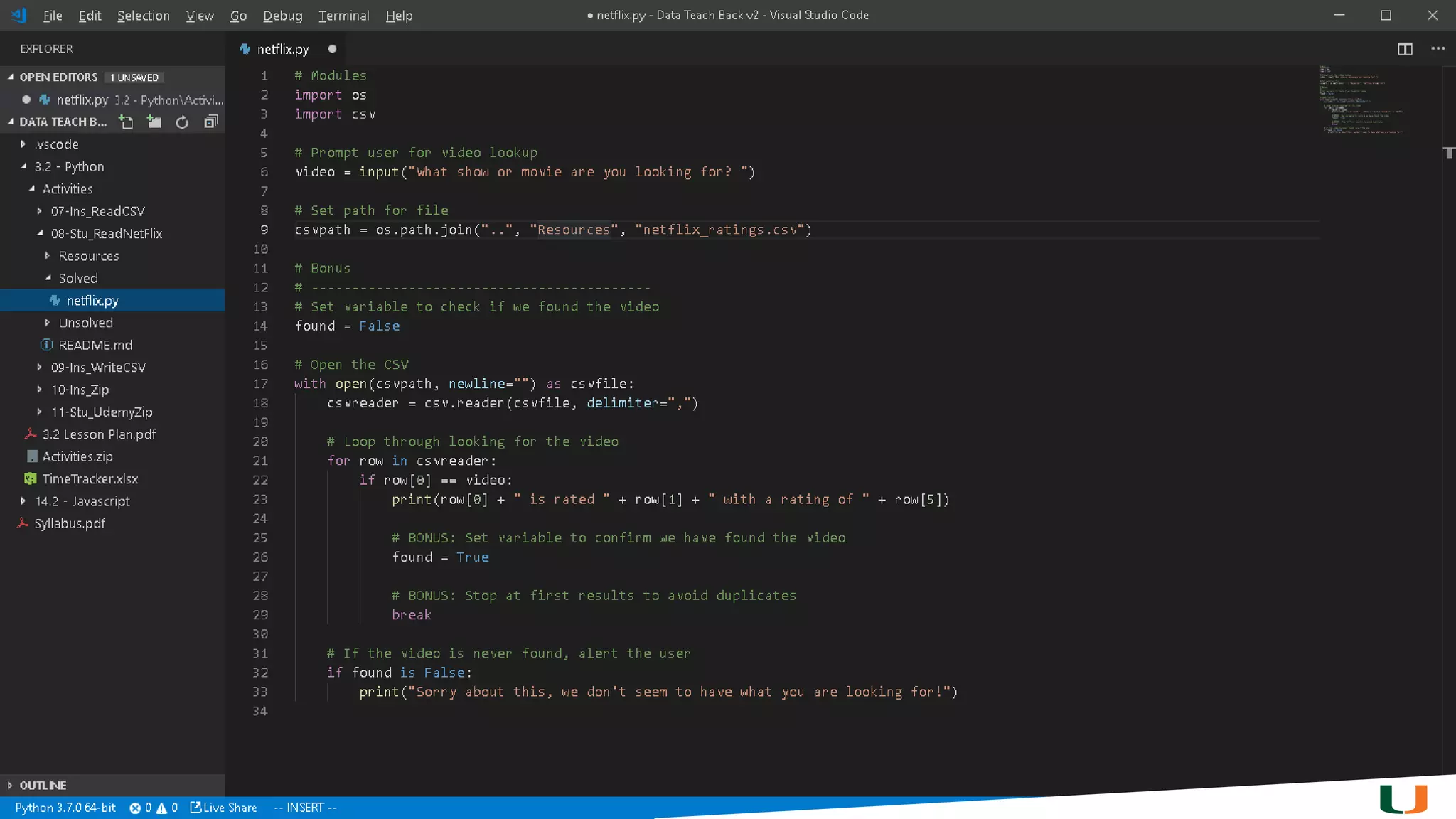Open the Terminal menu

[x=343, y=16]
